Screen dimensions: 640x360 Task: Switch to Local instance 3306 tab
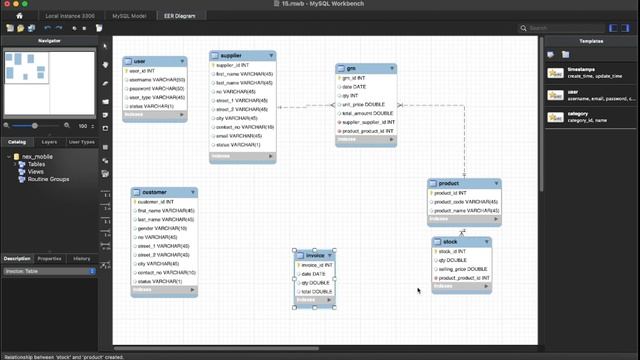pyautogui.click(x=70, y=16)
